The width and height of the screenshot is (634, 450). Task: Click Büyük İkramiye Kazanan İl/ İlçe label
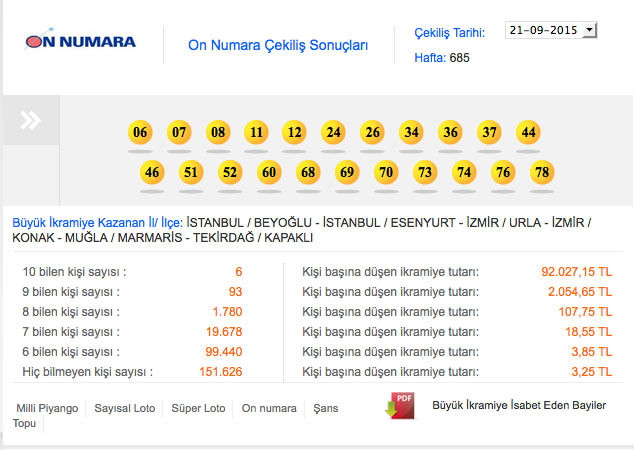point(97,223)
